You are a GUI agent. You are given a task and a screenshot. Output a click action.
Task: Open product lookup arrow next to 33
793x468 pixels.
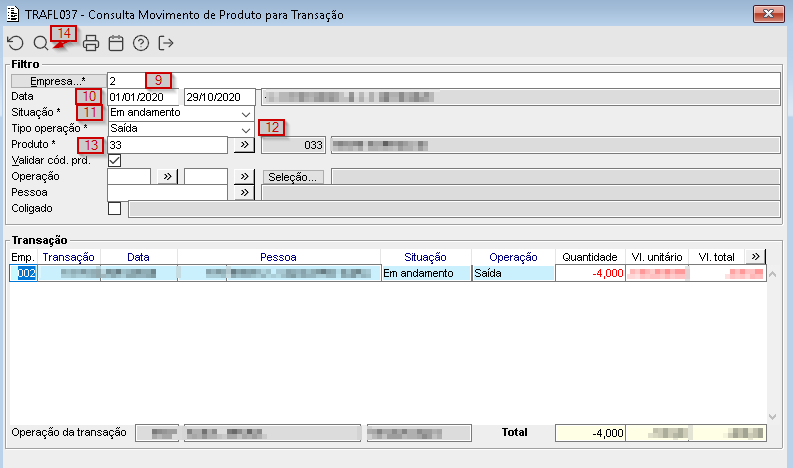pyautogui.click(x=244, y=145)
